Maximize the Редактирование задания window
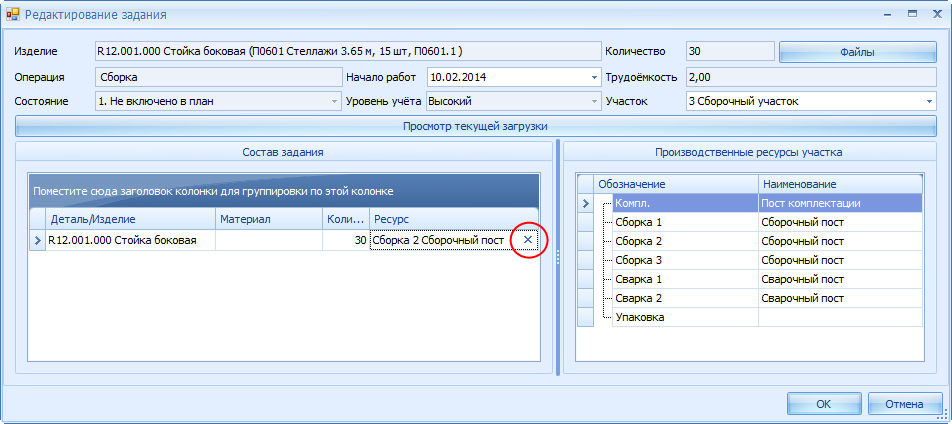952x424 pixels. [912, 13]
